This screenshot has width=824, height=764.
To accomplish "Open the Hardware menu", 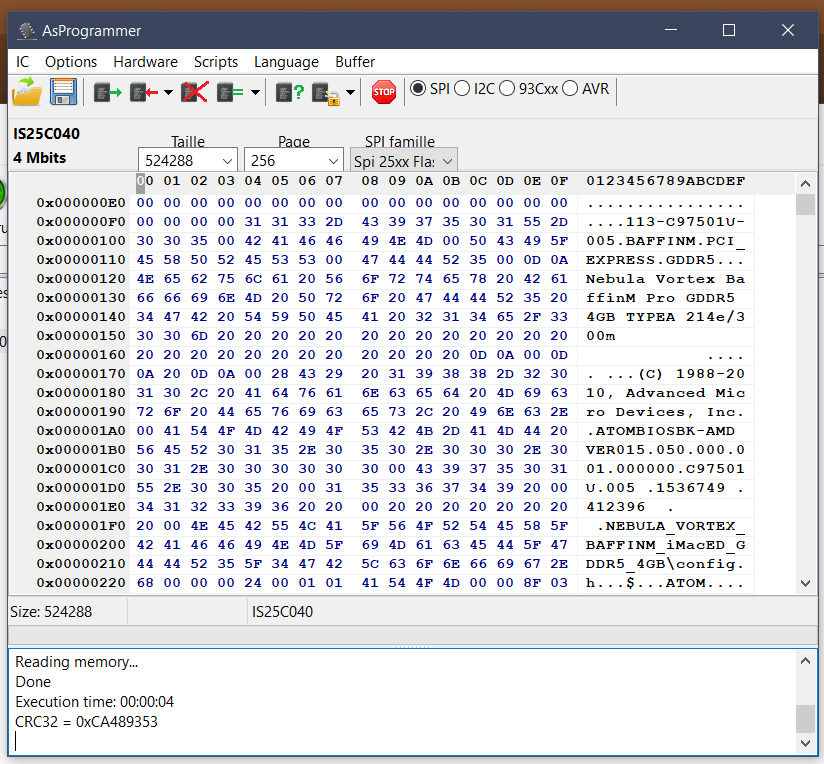I will (146, 62).
